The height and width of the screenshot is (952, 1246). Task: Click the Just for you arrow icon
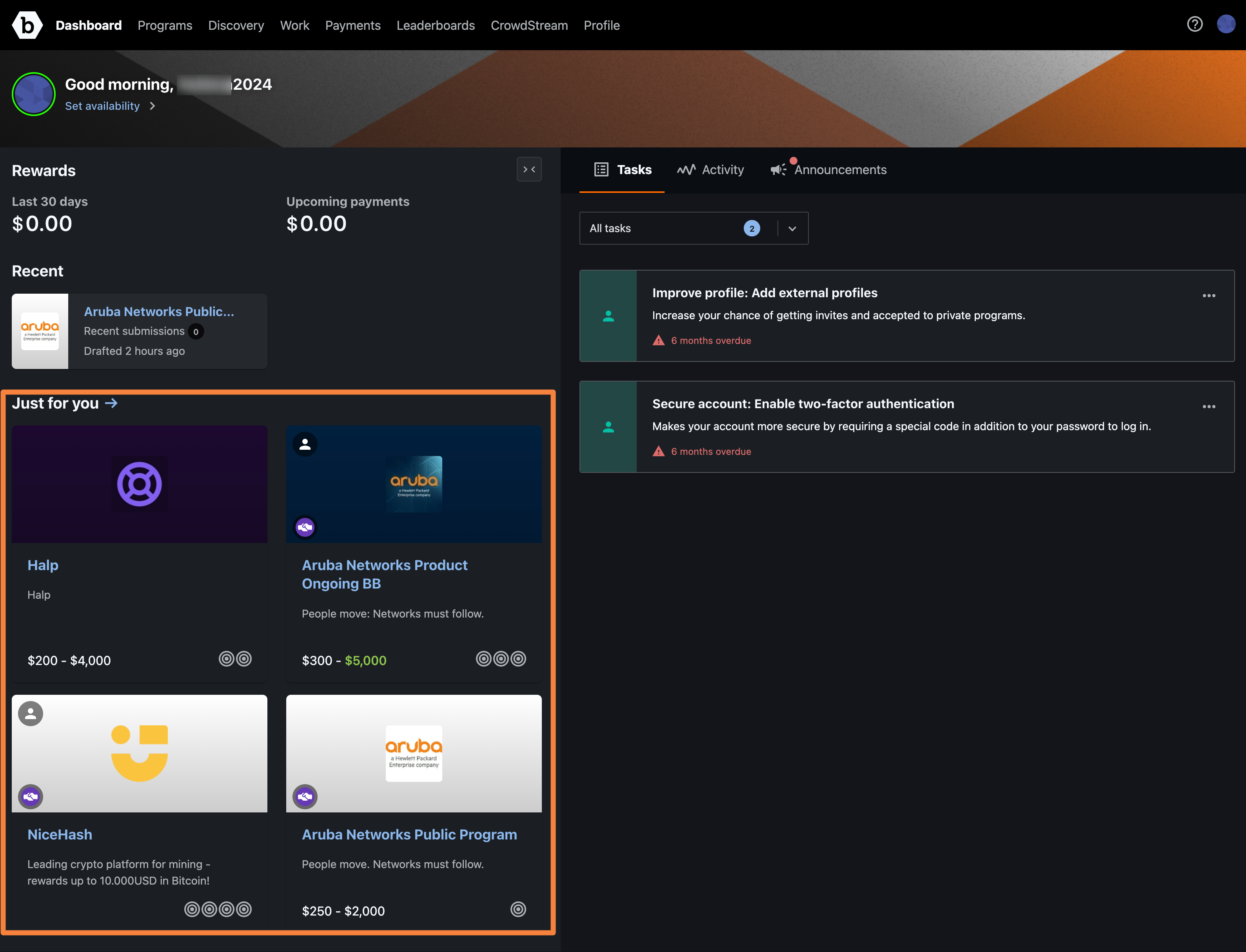coord(111,403)
